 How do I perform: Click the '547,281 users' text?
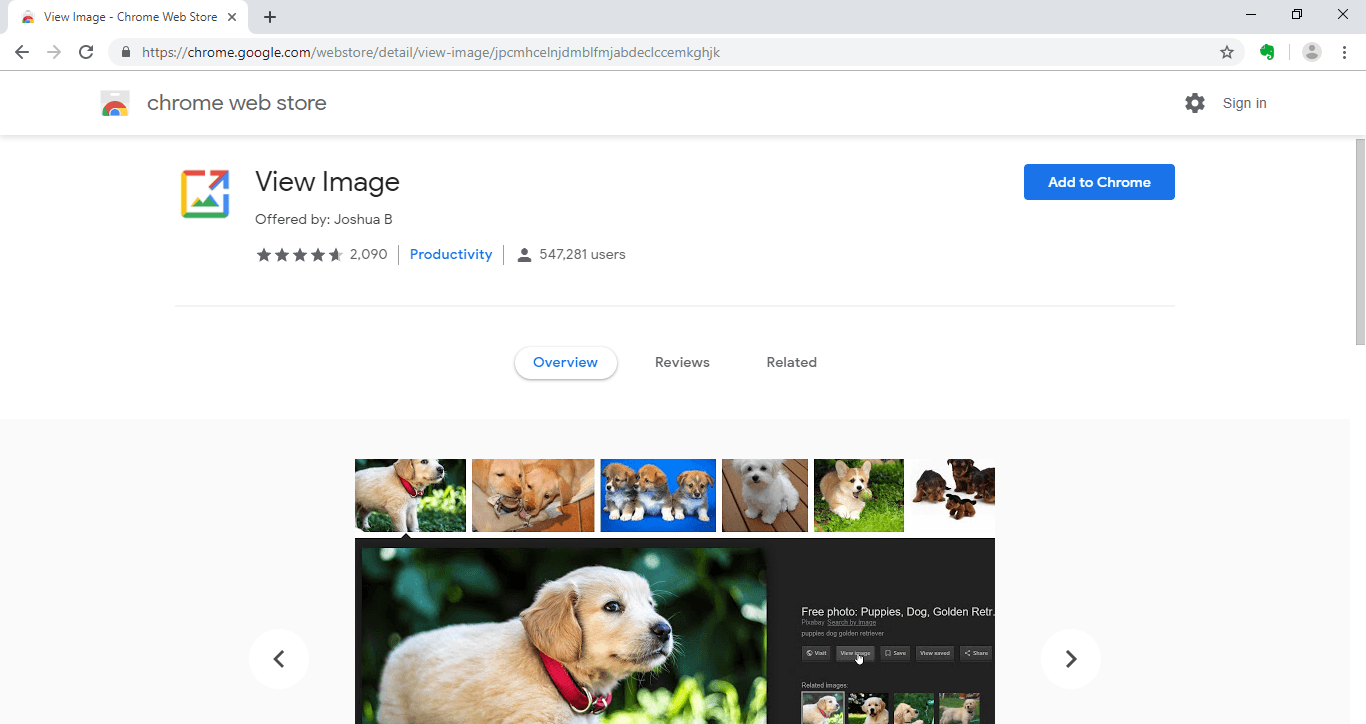pyautogui.click(x=582, y=255)
